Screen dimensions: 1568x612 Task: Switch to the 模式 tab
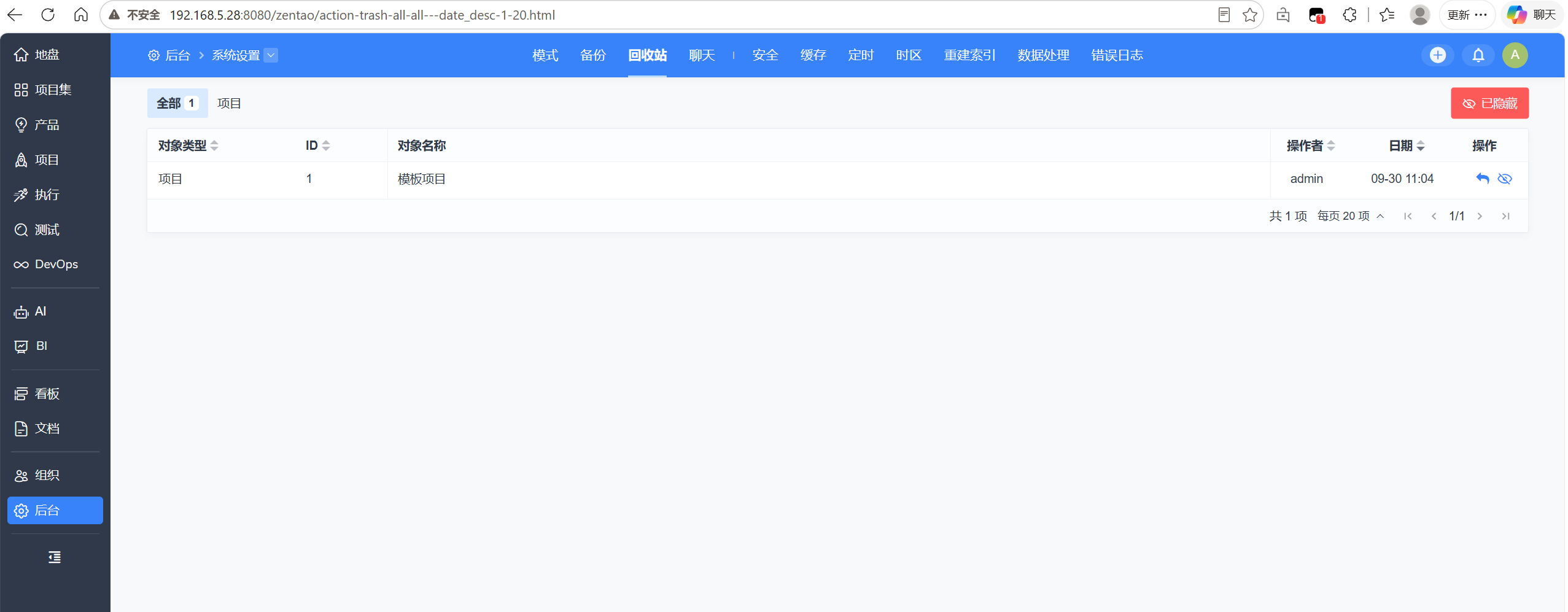click(545, 55)
